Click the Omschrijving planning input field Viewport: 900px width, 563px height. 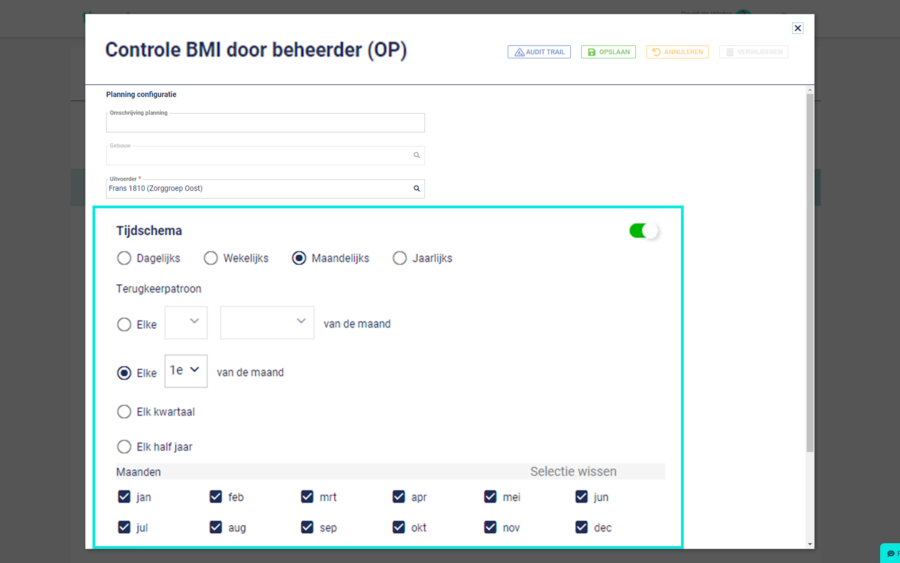265,123
